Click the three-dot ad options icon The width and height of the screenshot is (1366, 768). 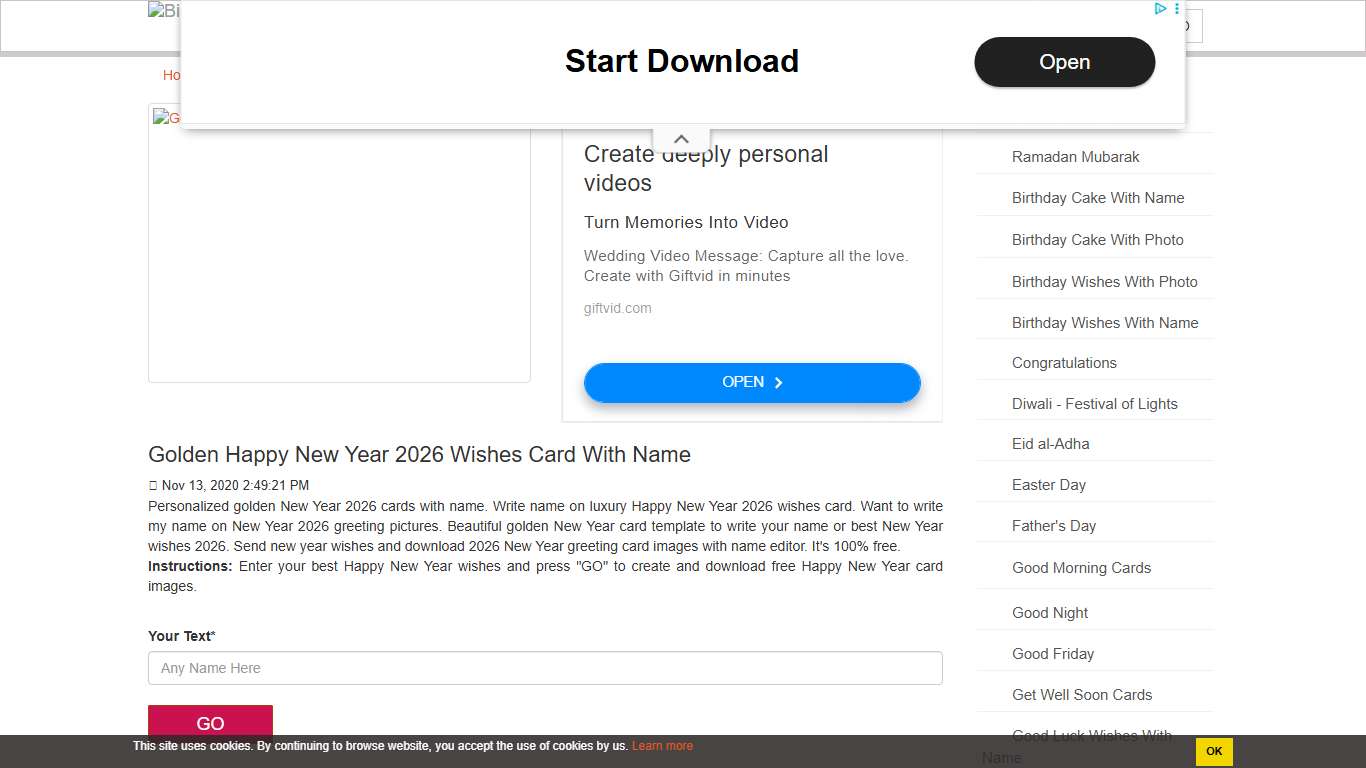[x=1177, y=8]
